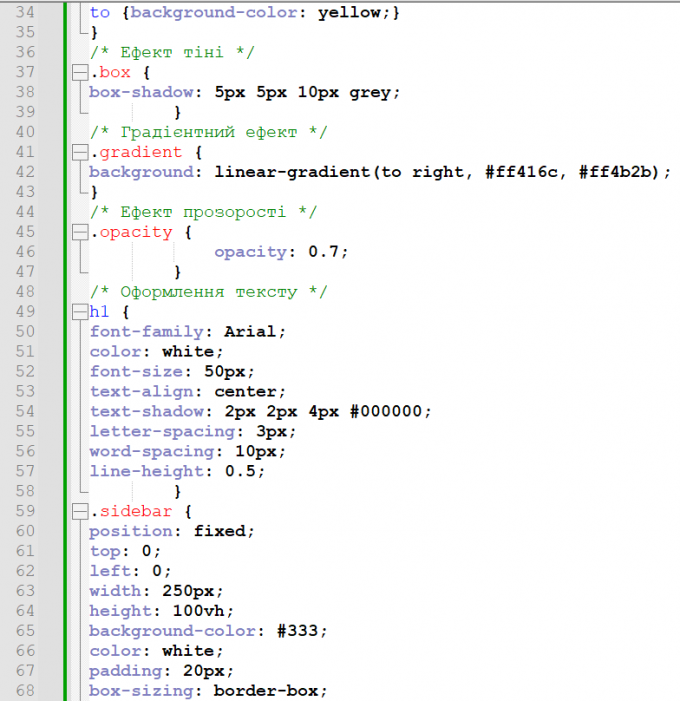Click the '0.7' opacity value
The image size is (680, 701).
pos(323,252)
